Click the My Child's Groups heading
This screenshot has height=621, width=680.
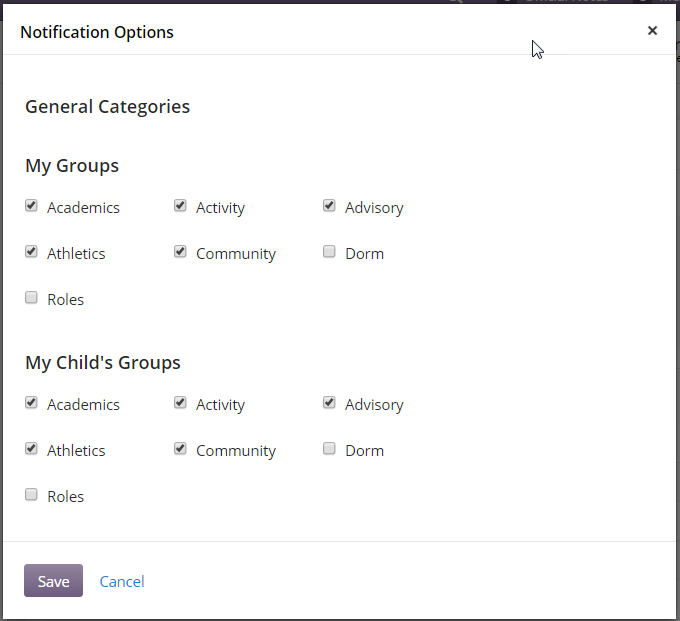(x=103, y=363)
